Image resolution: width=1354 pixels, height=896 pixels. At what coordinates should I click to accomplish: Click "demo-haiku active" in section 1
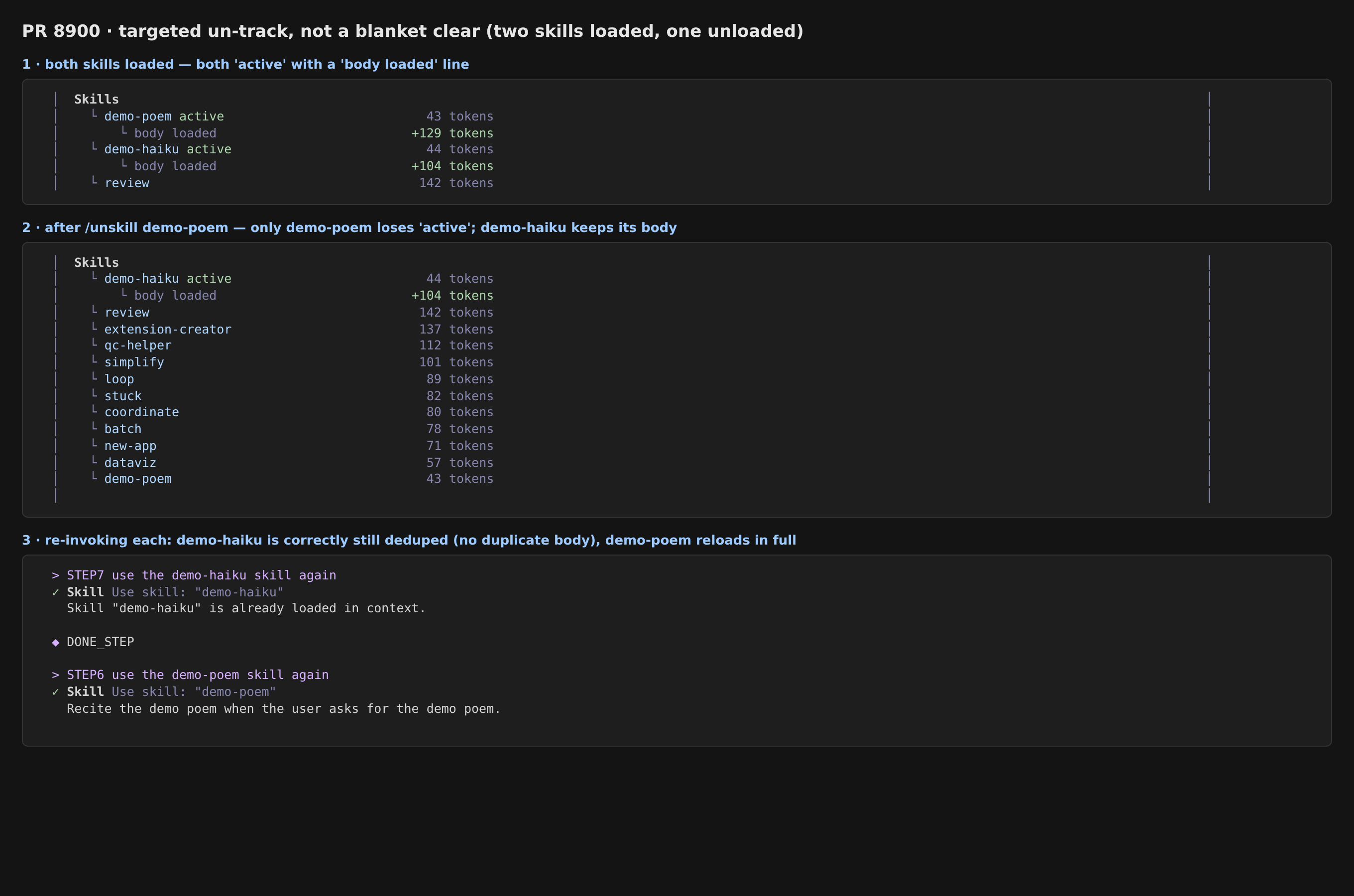click(168, 149)
